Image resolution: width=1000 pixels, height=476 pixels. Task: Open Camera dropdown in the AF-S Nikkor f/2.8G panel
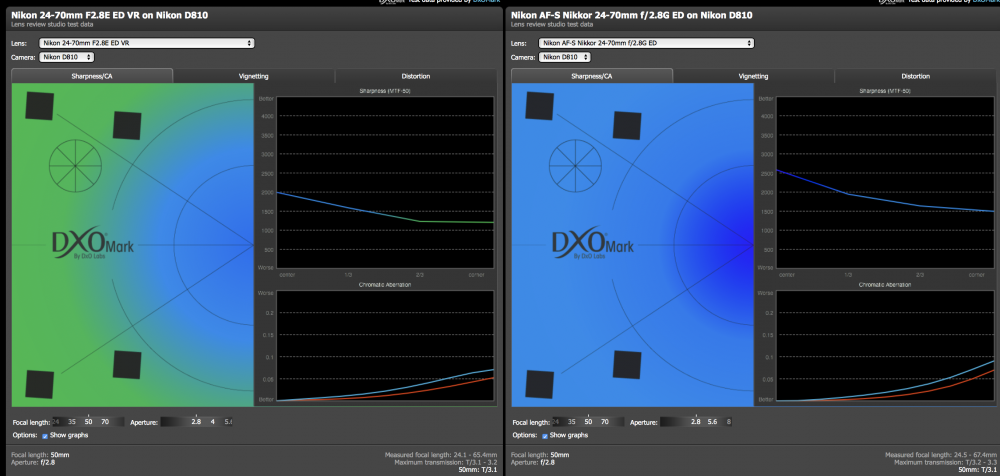(x=566, y=57)
